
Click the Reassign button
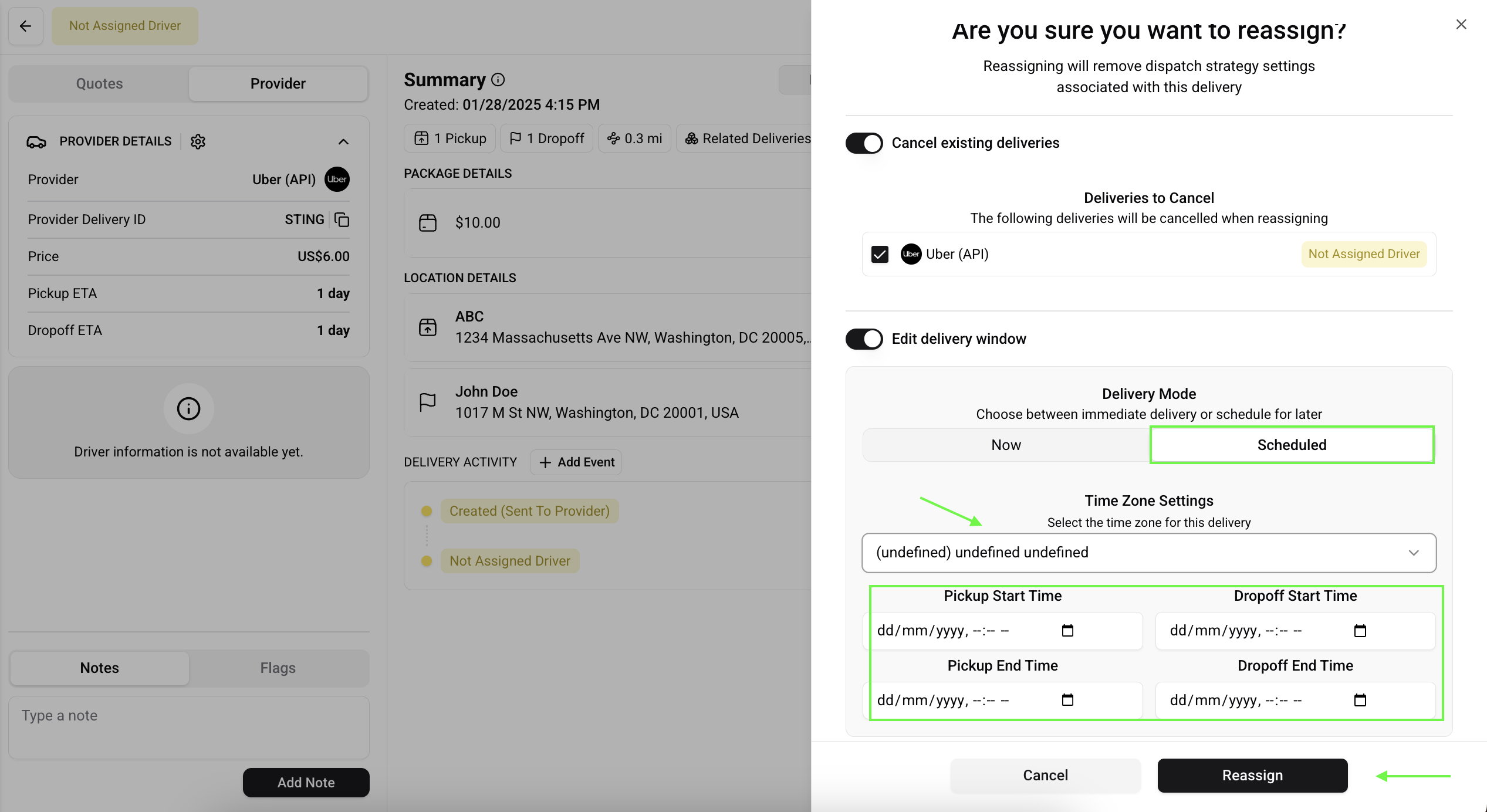(x=1252, y=775)
